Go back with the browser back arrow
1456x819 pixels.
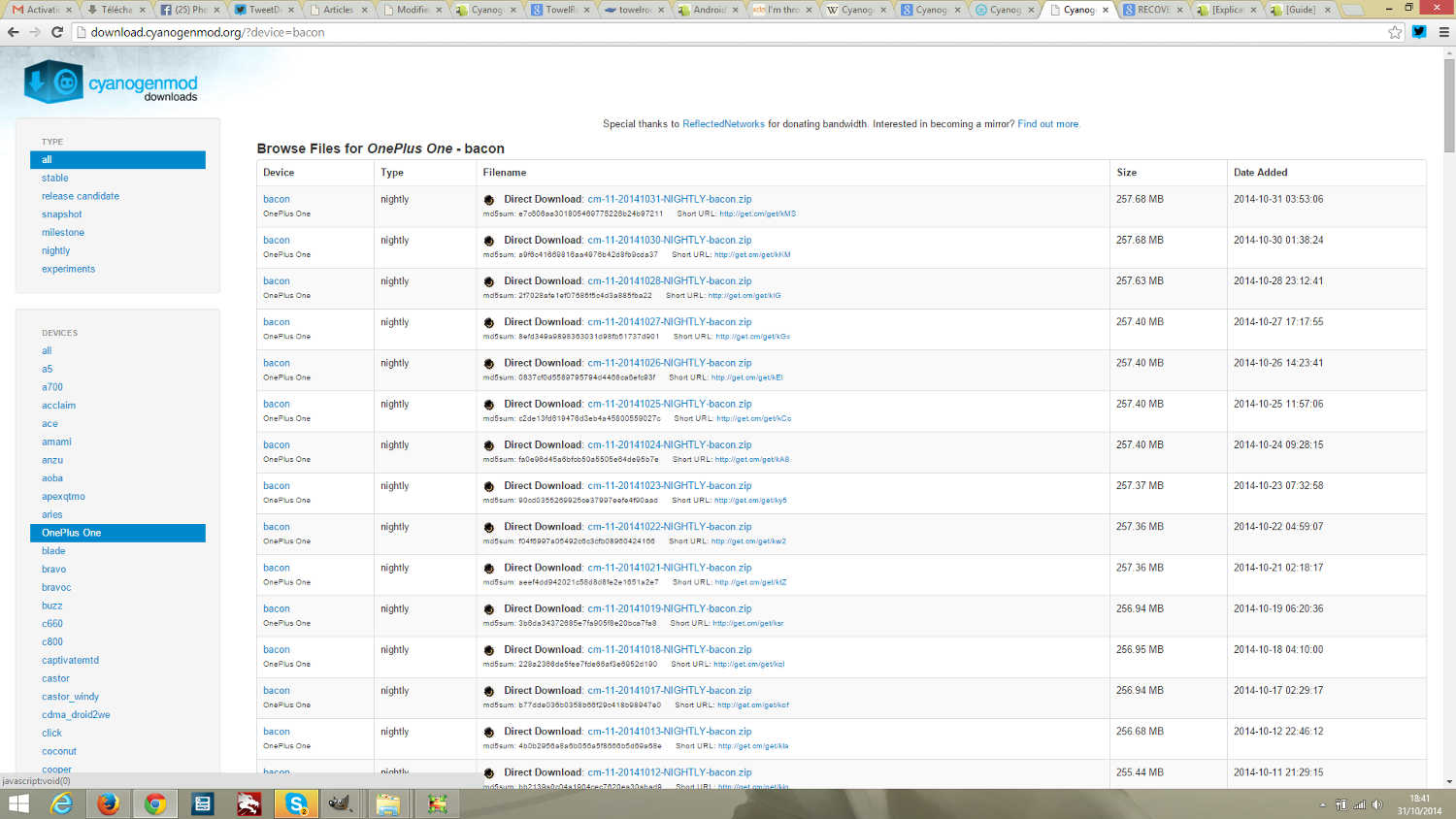[x=13, y=32]
